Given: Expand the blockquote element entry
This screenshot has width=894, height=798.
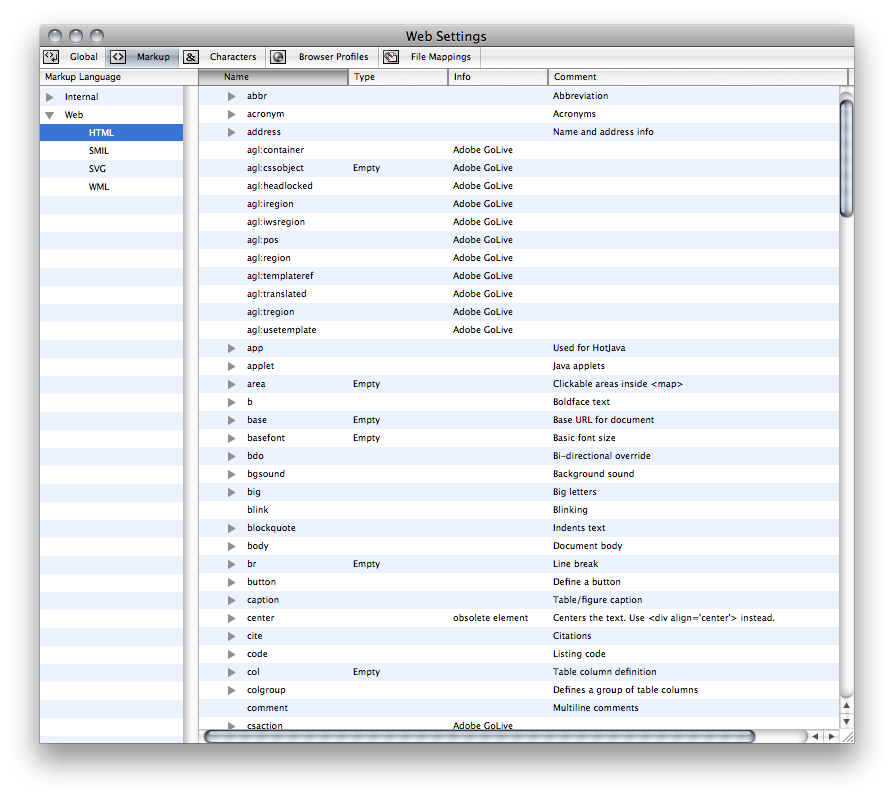Looking at the screenshot, I should 231,528.
